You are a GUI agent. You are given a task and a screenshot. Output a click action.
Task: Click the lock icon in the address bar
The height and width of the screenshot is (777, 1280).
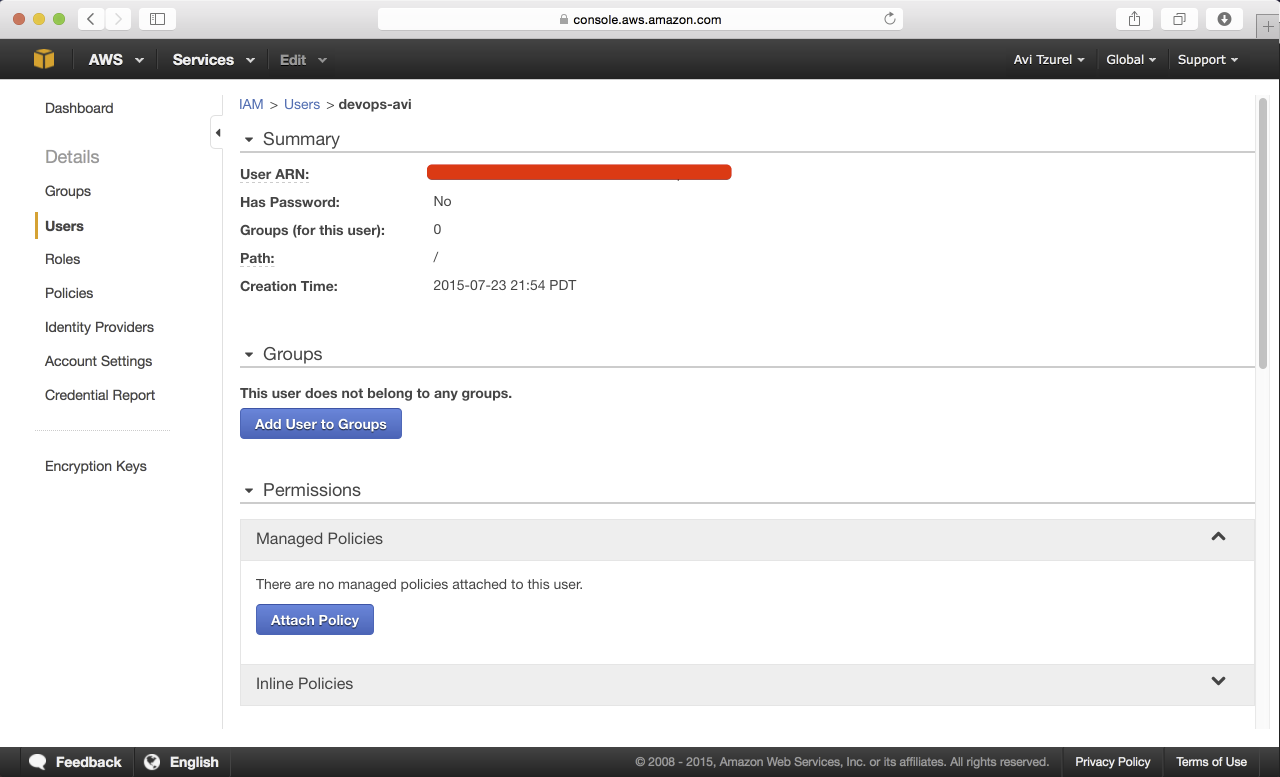(x=564, y=19)
